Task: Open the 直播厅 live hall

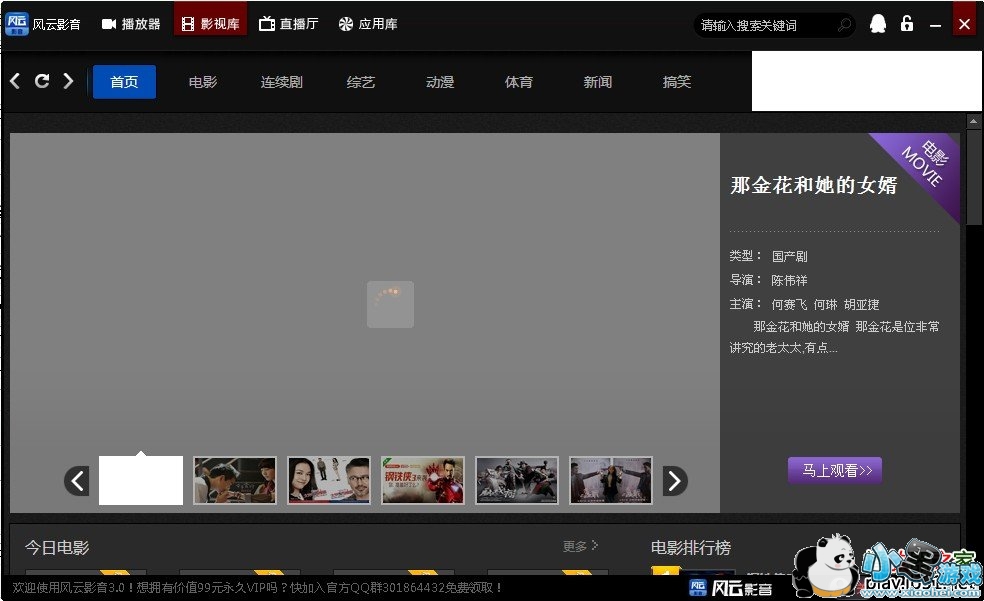Action: pyautogui.click(x=288, y=24)
